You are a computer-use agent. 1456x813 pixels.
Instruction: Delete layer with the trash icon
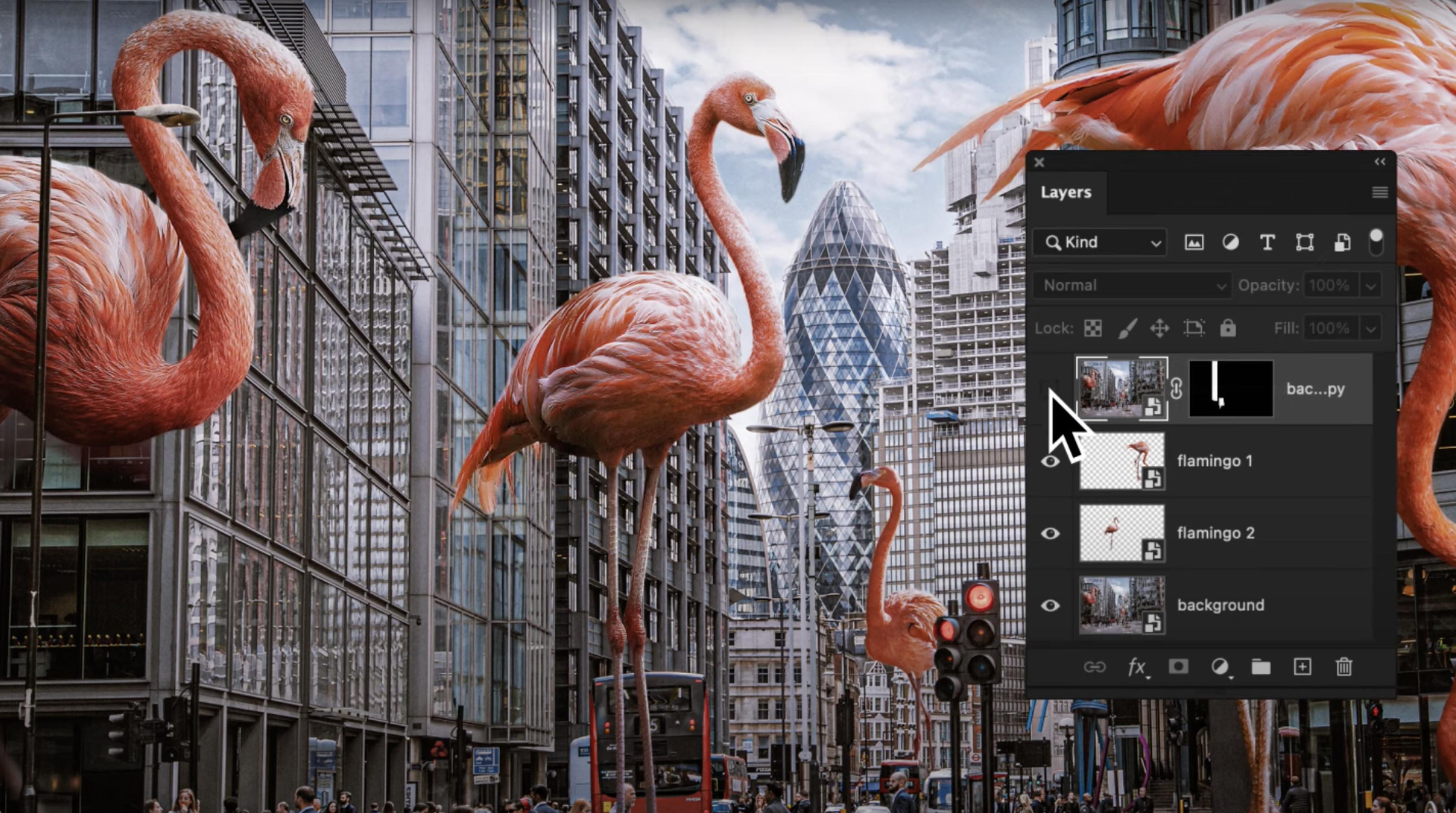[x=1344, y=667]
